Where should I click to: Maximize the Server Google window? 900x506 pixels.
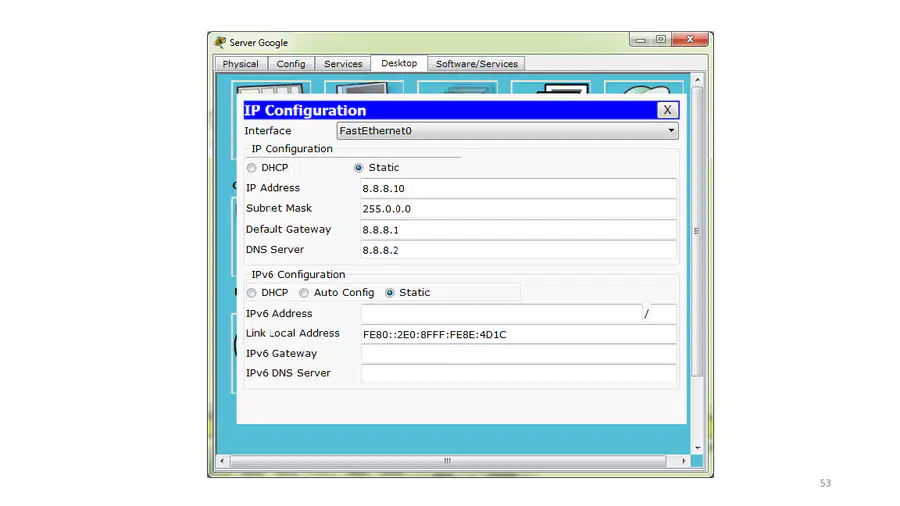[x=661, y=40]
